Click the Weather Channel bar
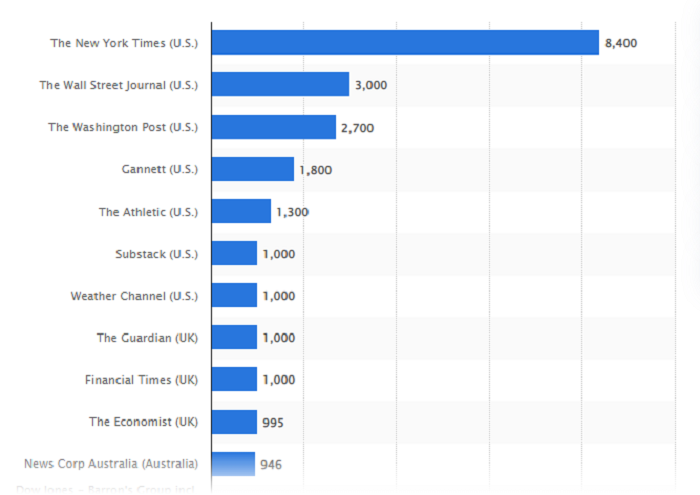 [x=234, y=295]
